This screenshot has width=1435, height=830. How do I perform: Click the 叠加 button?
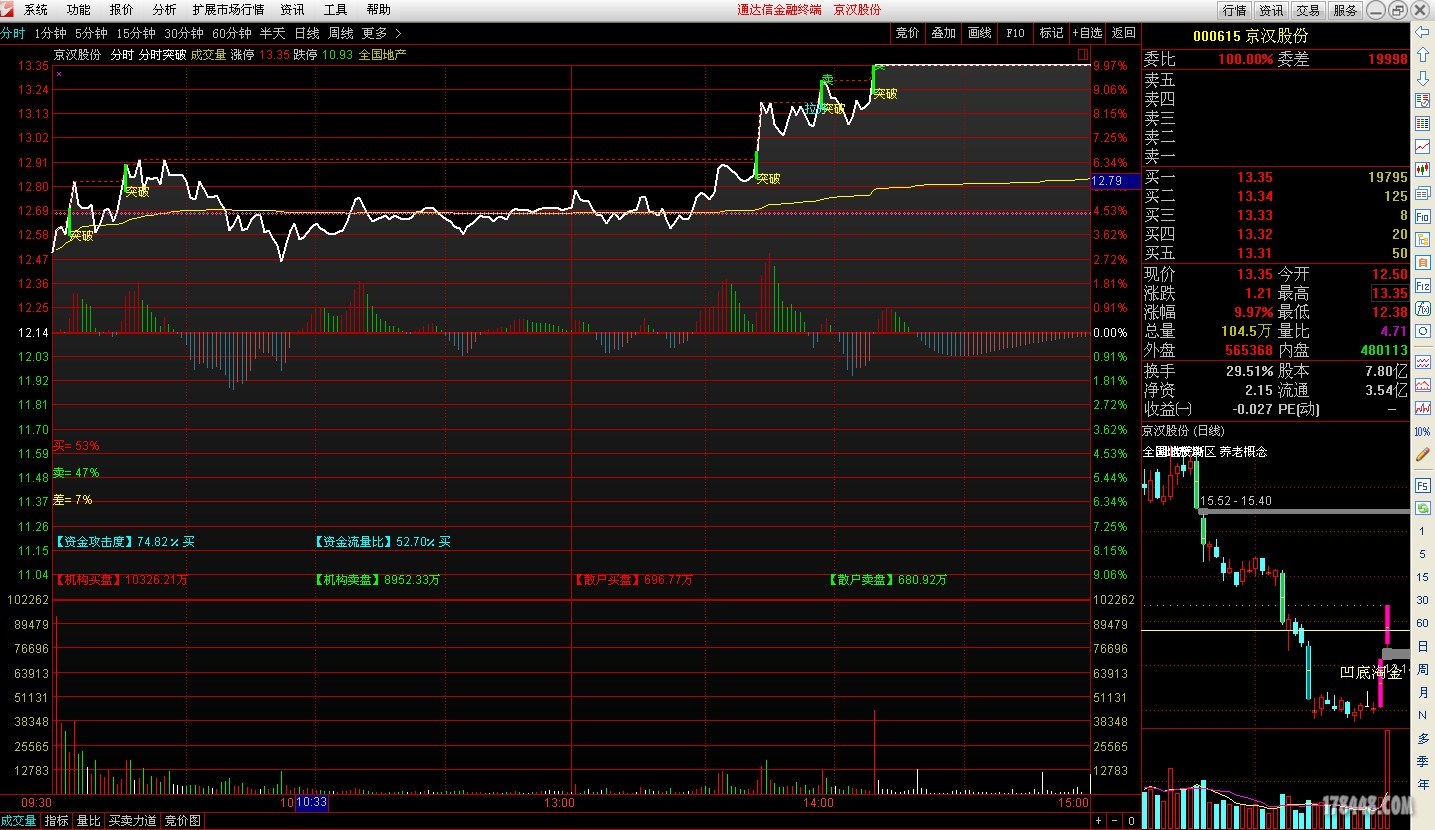[943, 33]
